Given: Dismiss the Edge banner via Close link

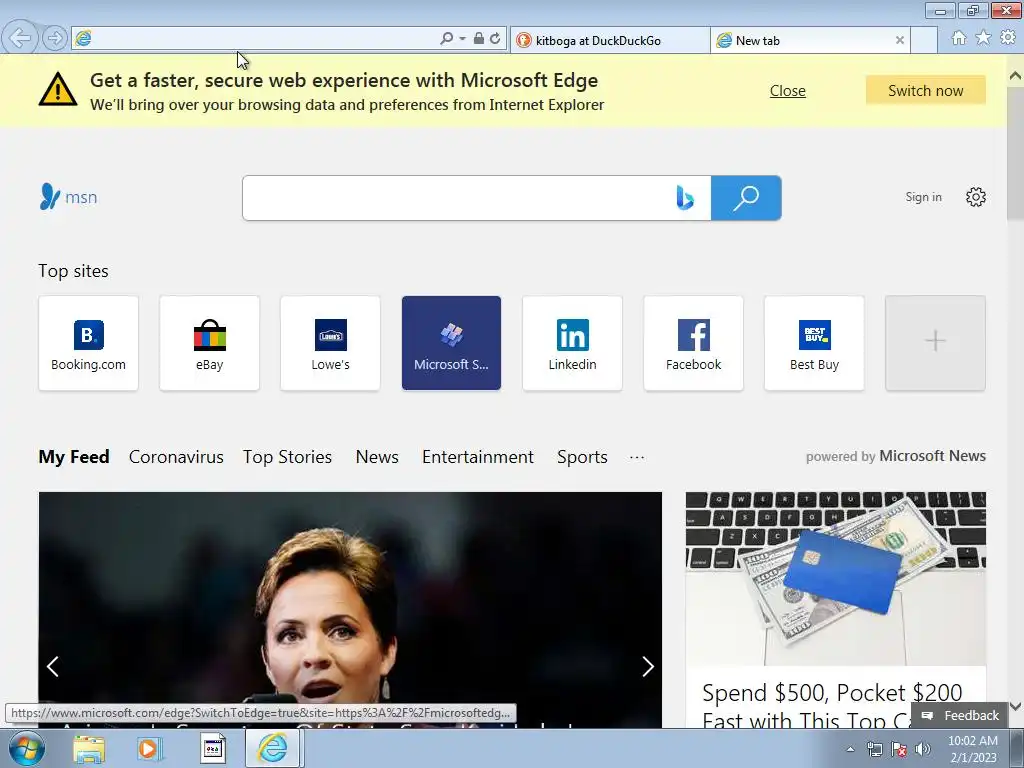Looking at the screenshot, I should (787, 91).
